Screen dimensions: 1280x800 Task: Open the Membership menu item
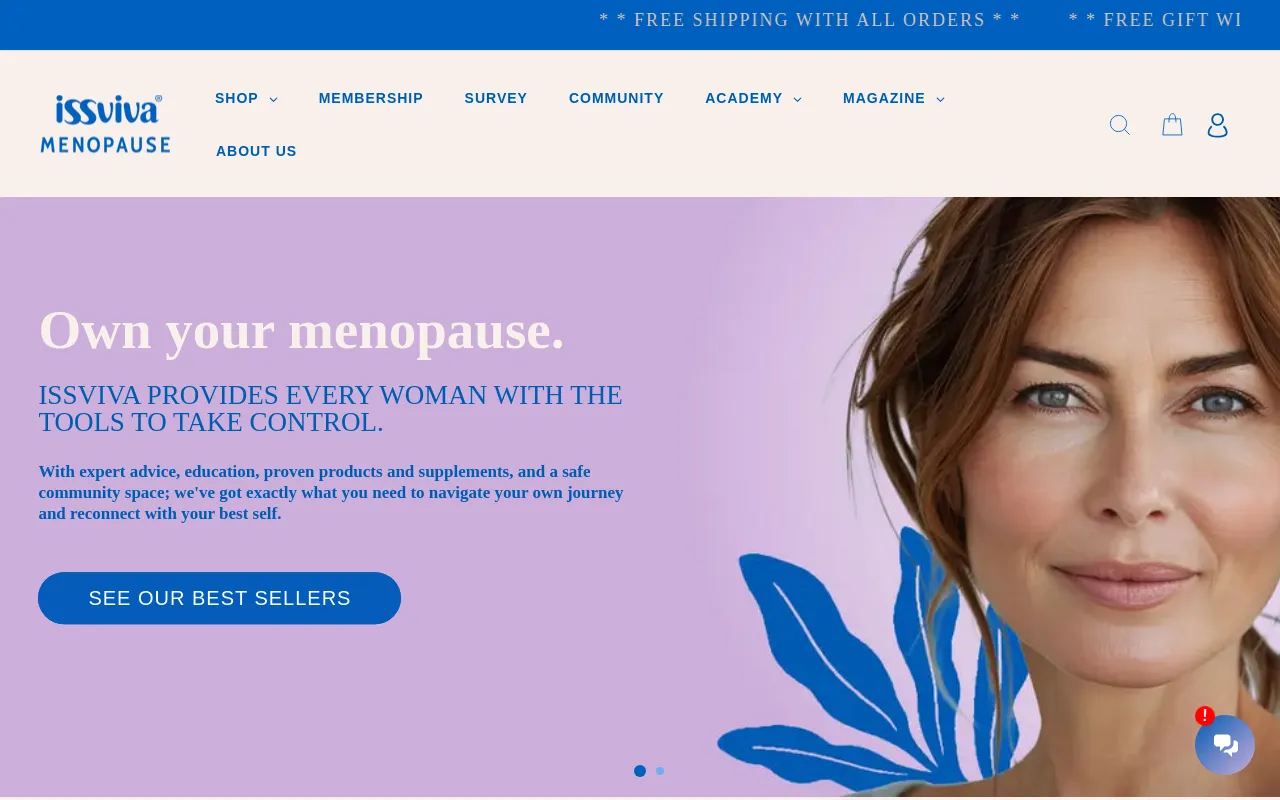(x=371, y=98)
